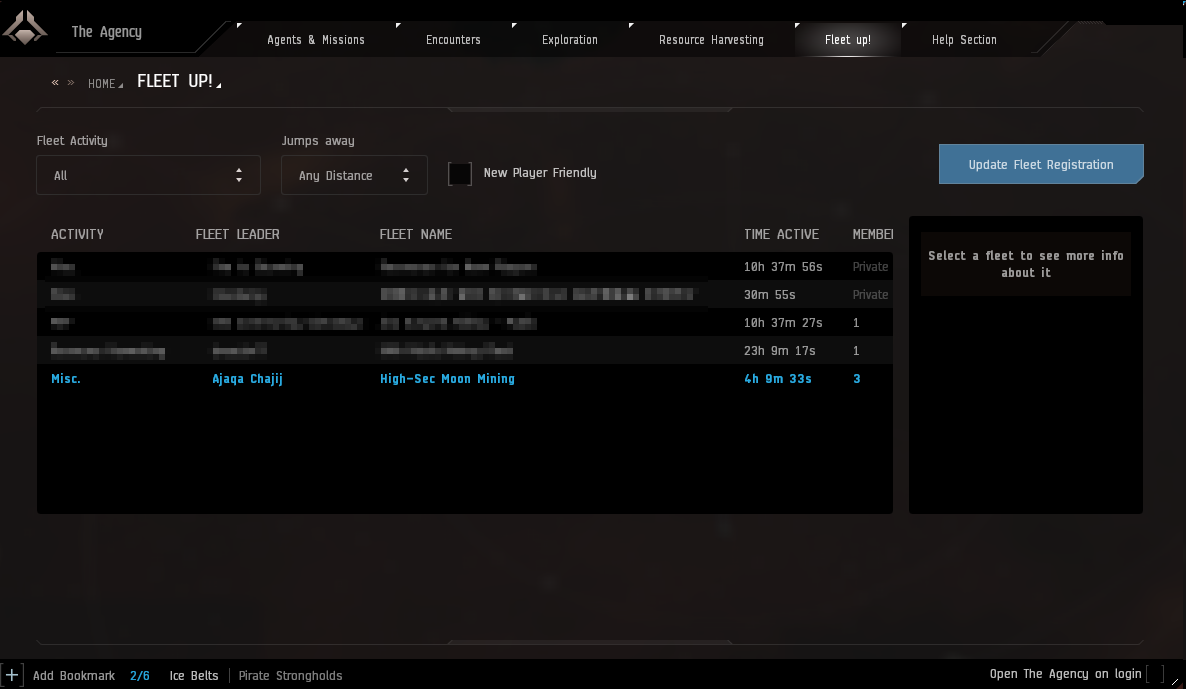Viewport: 1186px width, 689px height.
Task: Go forward using the » arrow
Action: (71, 83)
